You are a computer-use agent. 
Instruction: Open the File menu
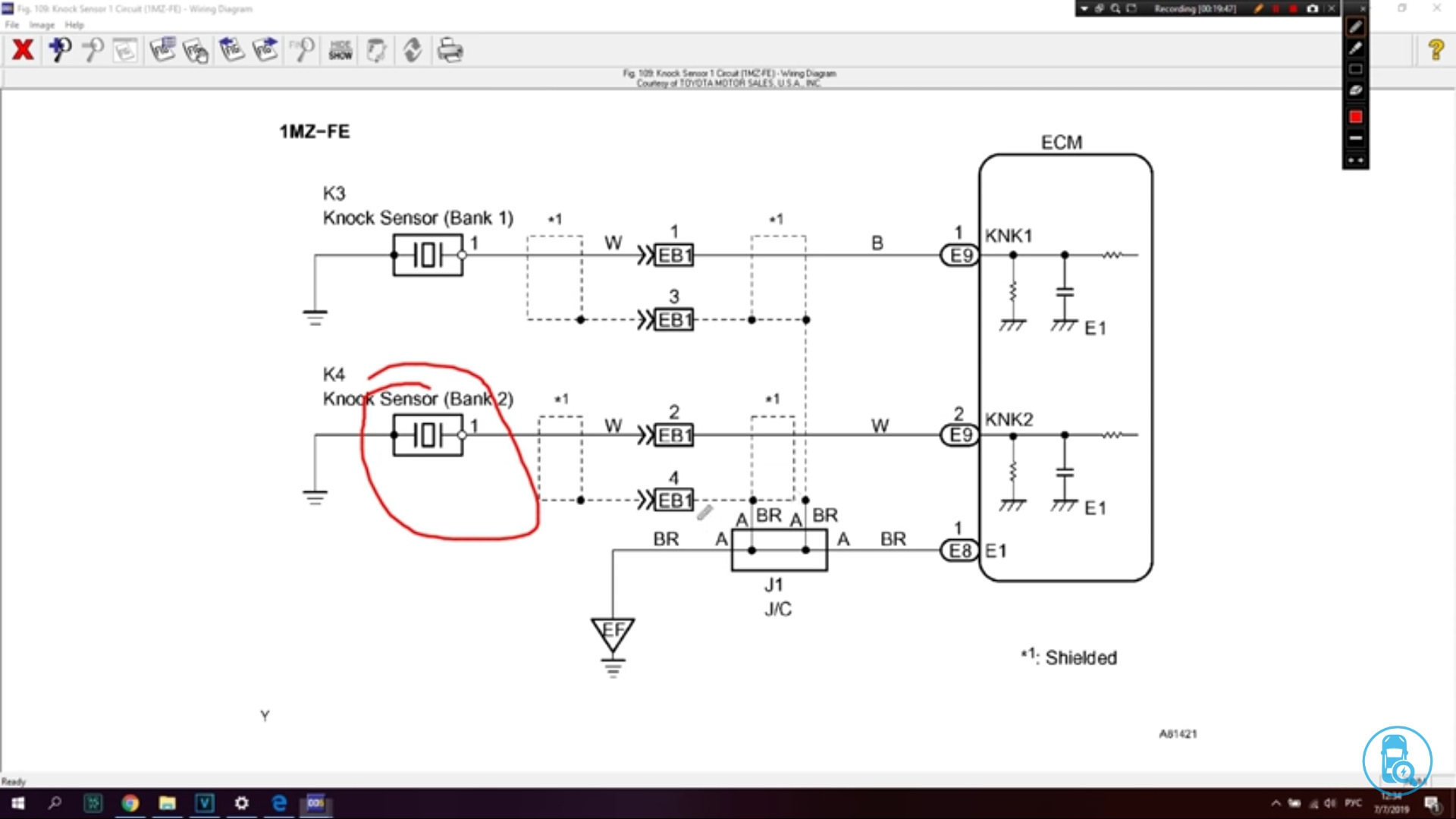(11, 25)
